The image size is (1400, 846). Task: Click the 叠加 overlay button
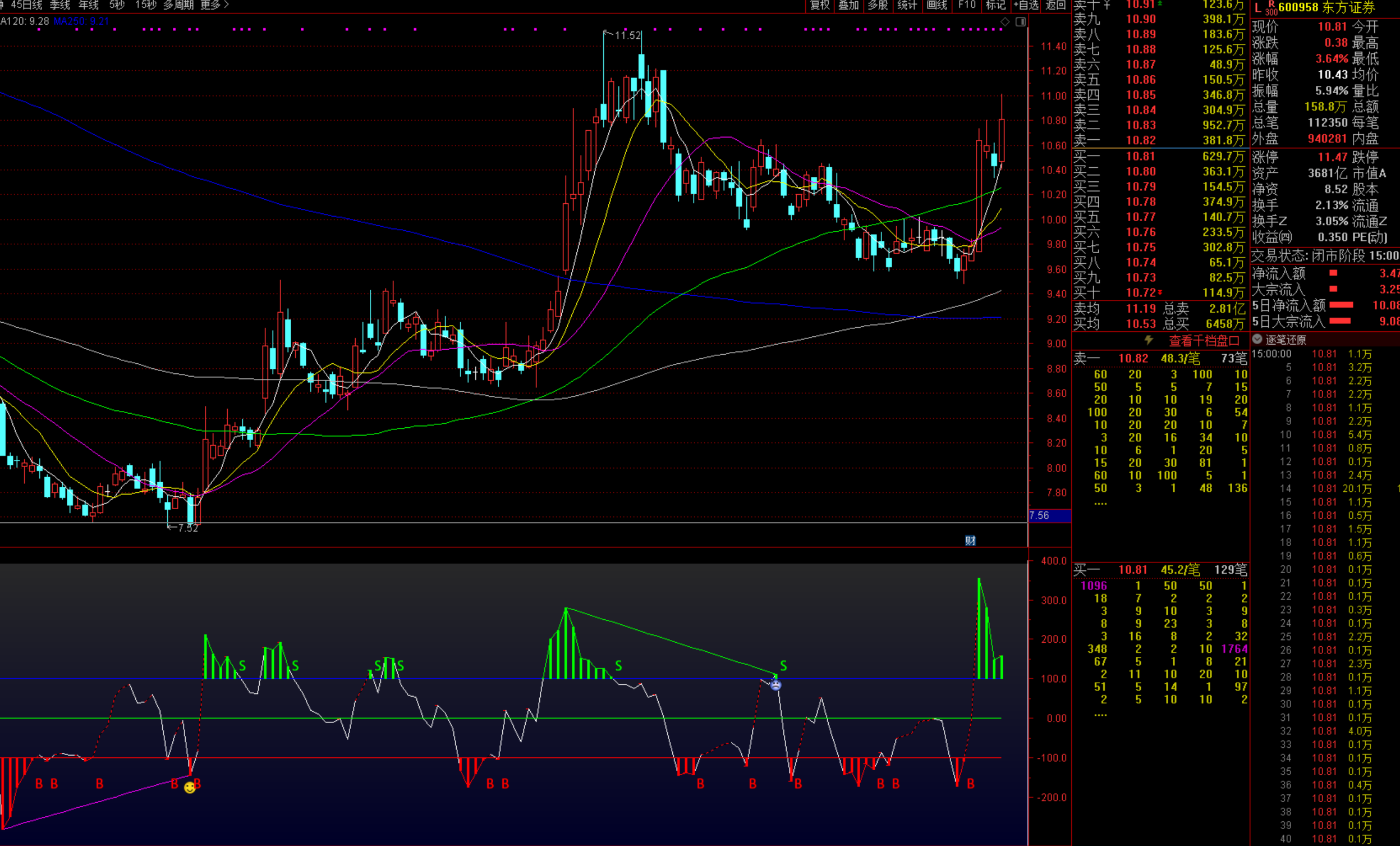click(849, 5)
